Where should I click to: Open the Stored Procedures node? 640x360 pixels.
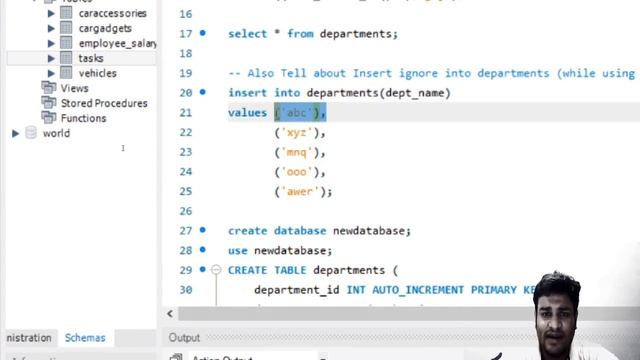click(104, 103)
